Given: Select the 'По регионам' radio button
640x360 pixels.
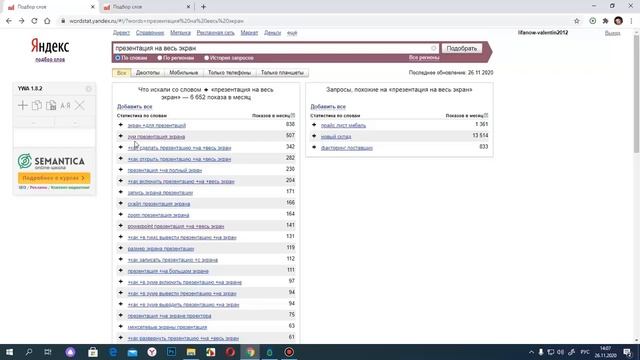Looking at the screenshot, I should pos(160,58).
